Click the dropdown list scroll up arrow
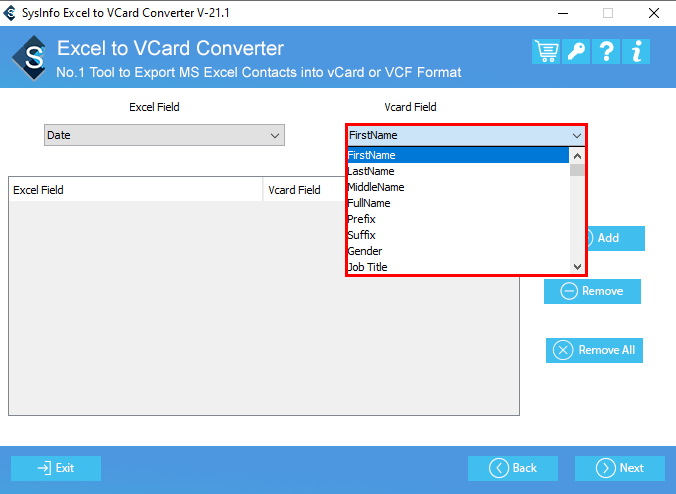The width and height of the screenshot is (676, 494). pos(577,156)
